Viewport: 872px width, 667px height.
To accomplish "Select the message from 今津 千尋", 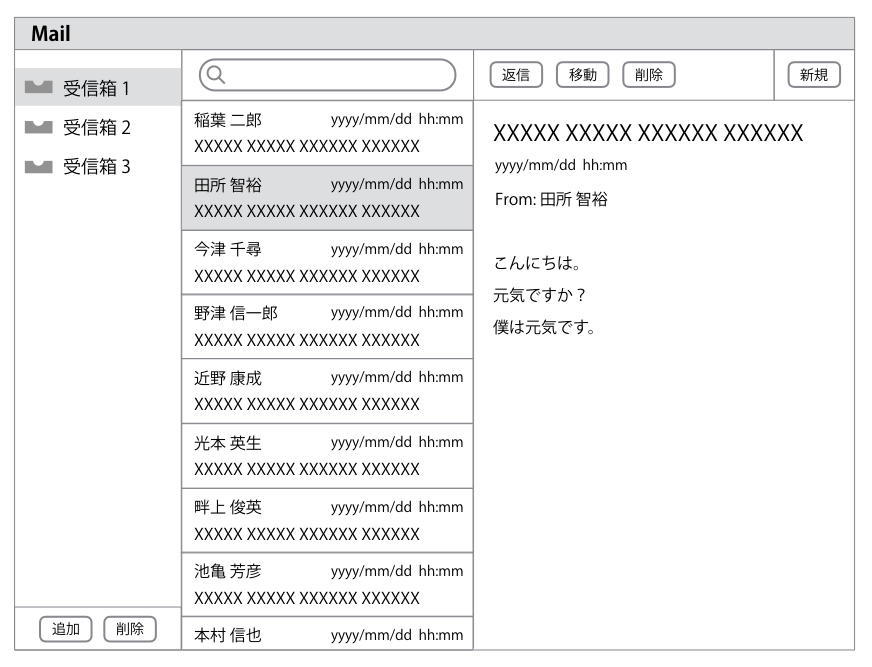I will [x=327, y=262].
